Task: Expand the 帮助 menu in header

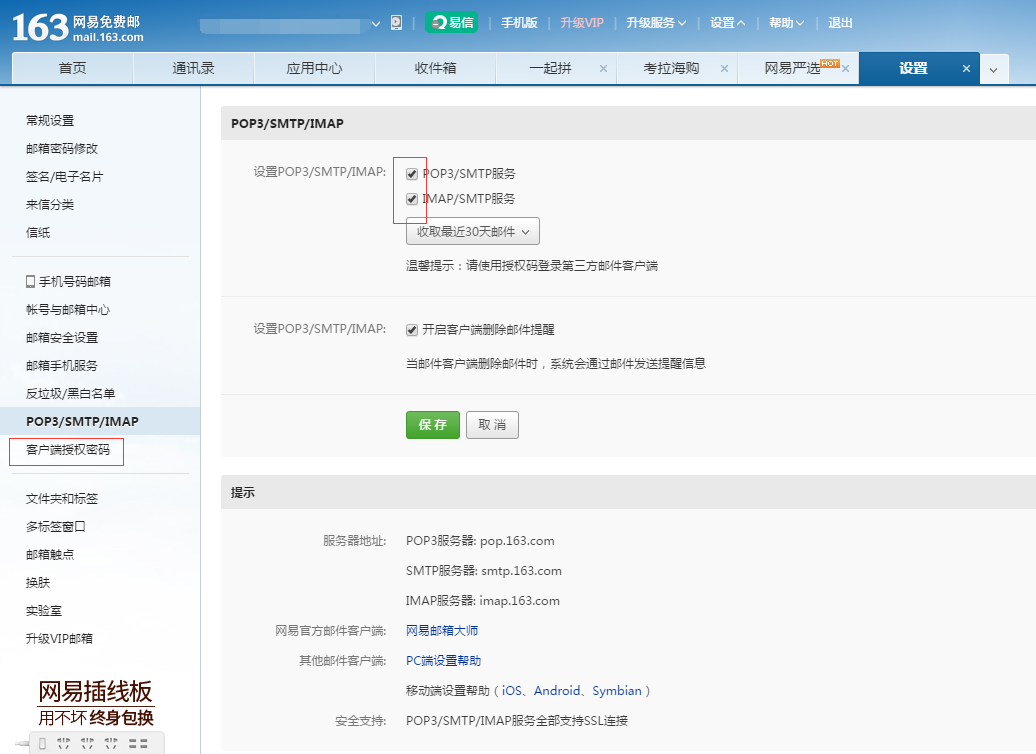Action: 786,23
